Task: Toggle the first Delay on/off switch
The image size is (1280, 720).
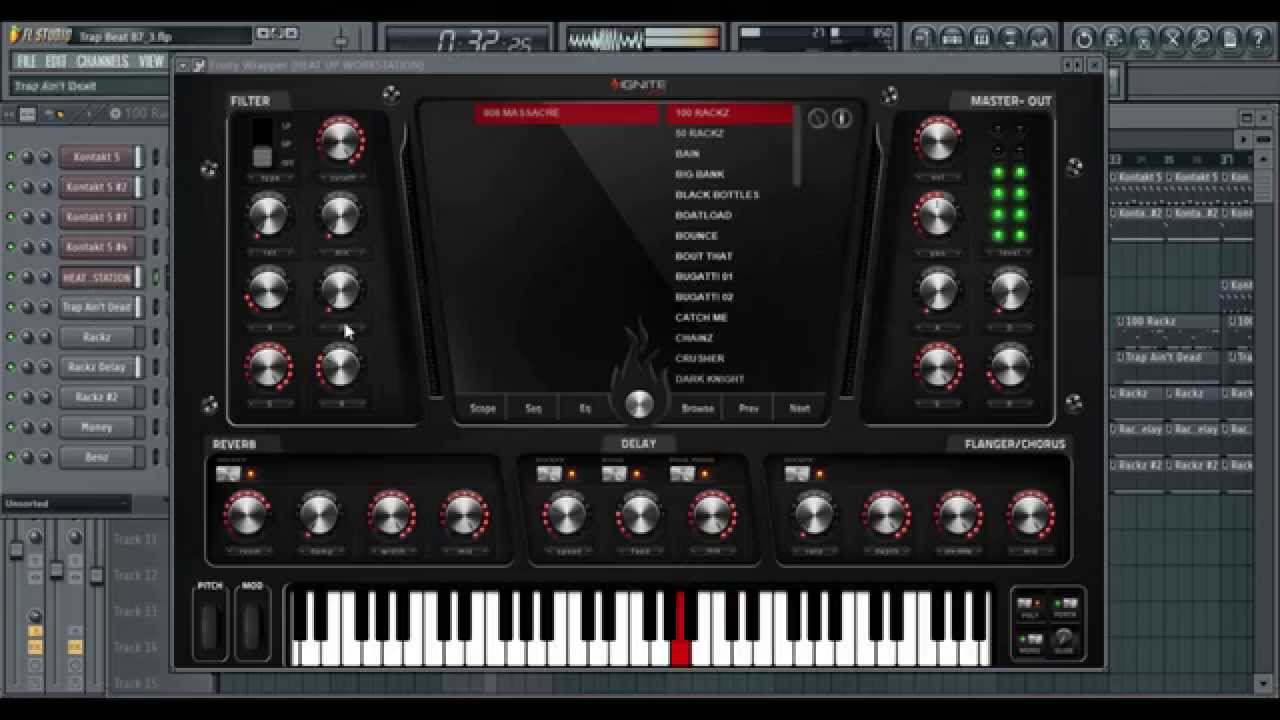Action: pos(549,473)
